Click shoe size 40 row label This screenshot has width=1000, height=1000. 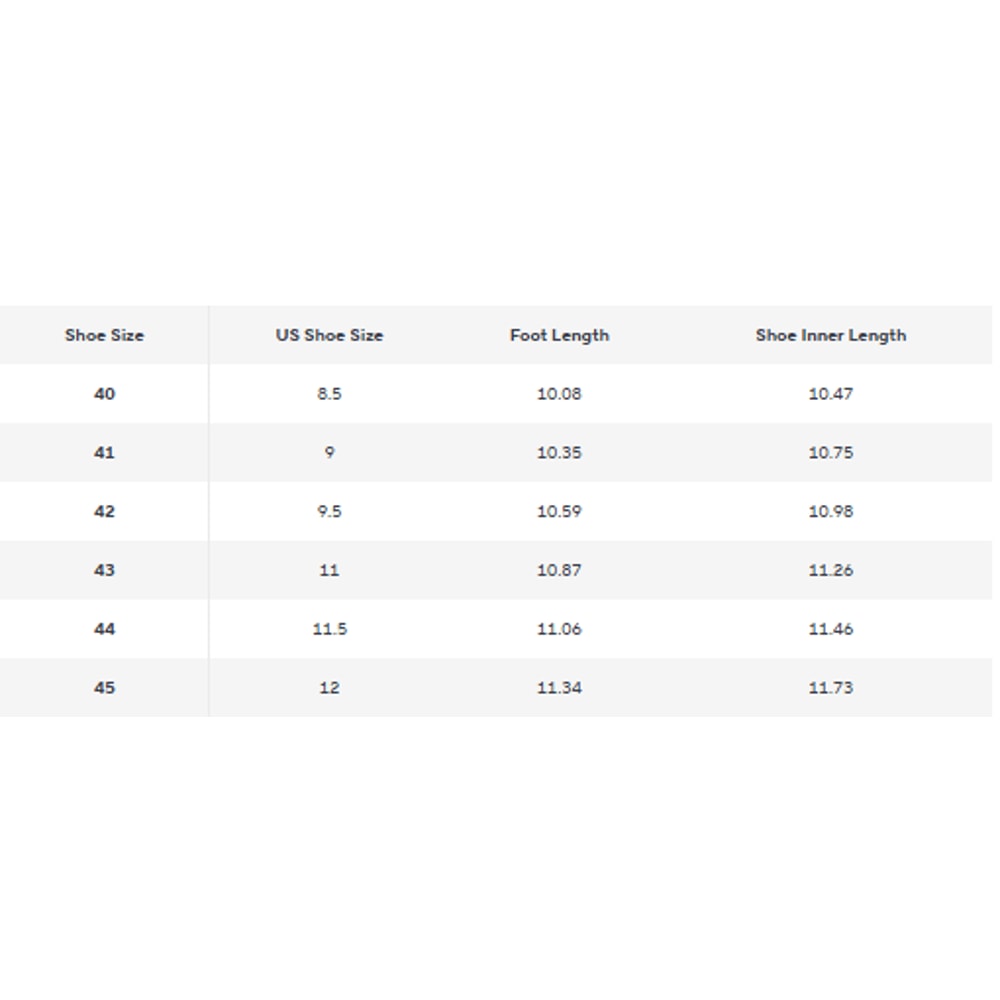(x=104, y=394)
